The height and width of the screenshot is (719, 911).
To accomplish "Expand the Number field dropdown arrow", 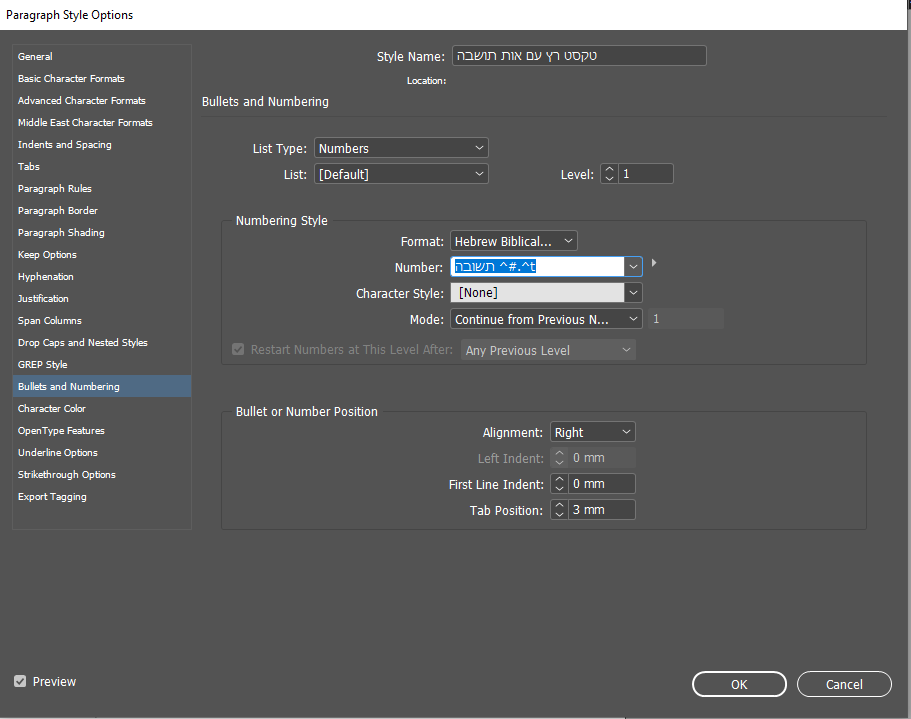I will pos(633,267).
